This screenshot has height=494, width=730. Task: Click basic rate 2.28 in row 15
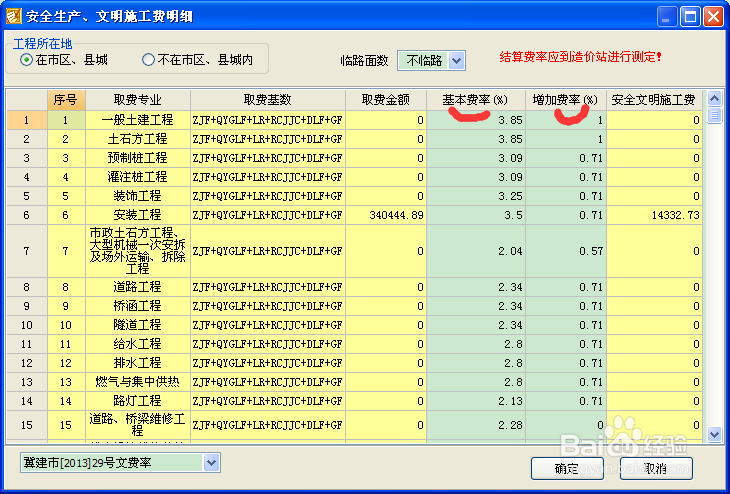click(x=476, y=425)
